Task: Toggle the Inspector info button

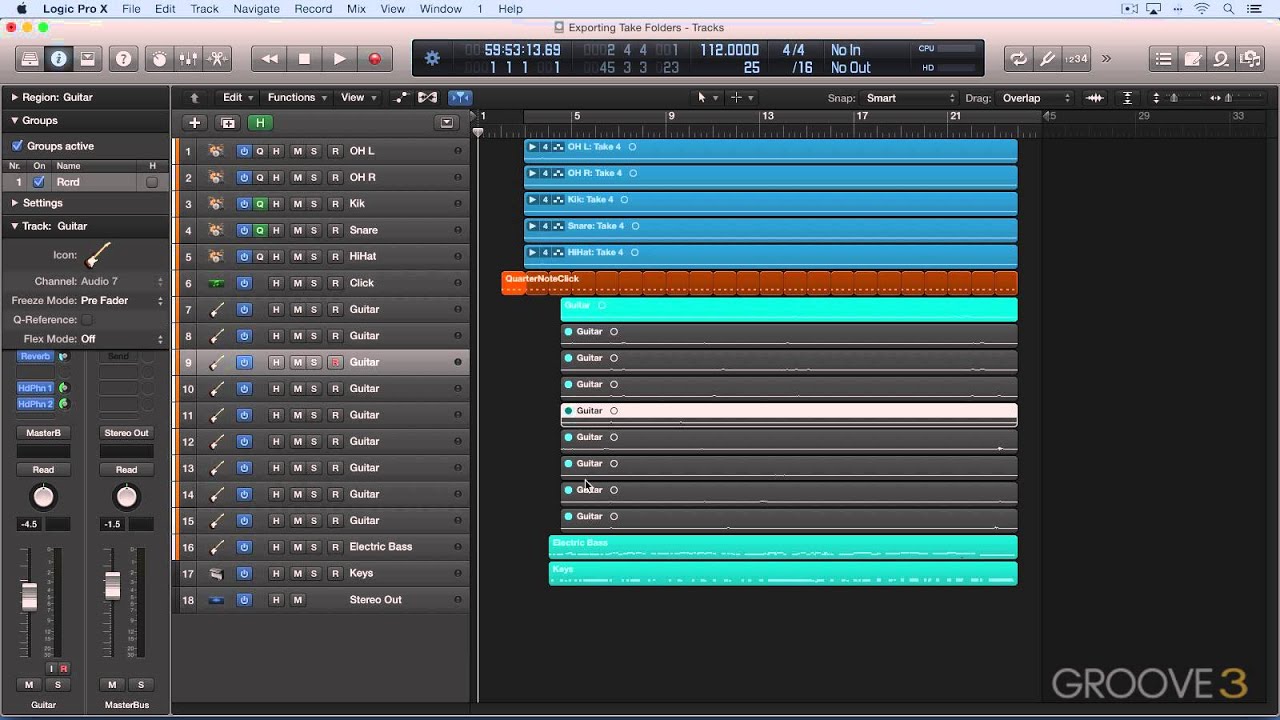Action: coord(59,59)
